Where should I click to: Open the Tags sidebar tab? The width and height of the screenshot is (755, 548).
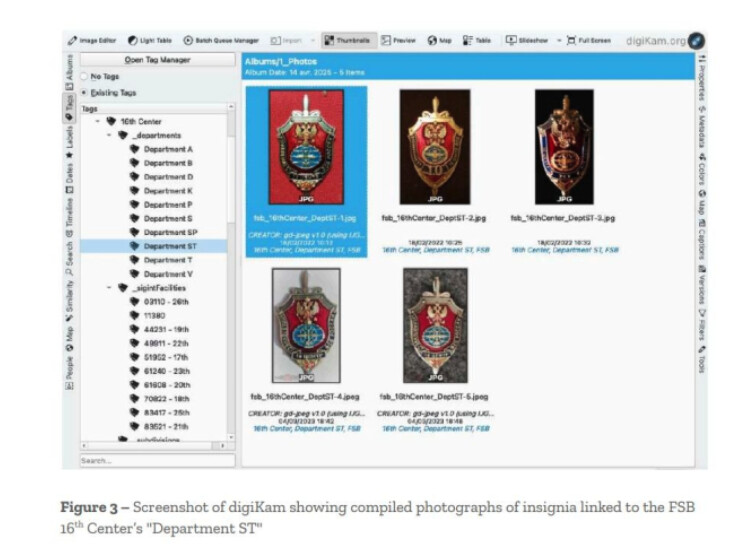tap(69, 107)
